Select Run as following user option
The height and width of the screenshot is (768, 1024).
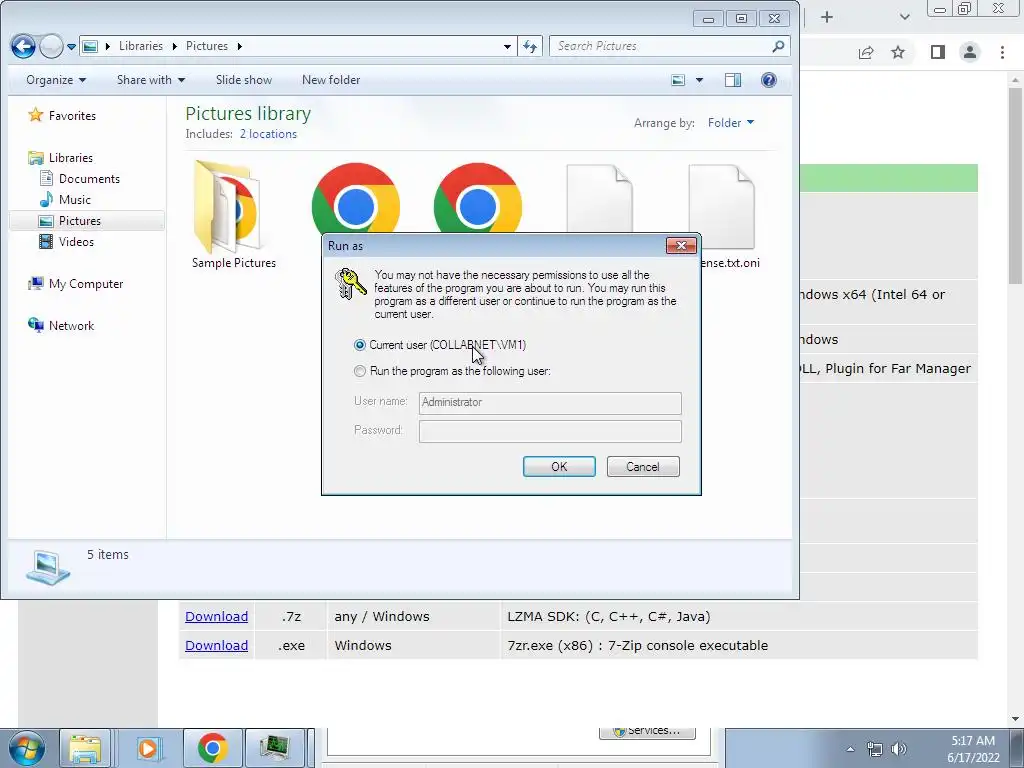[360, 371]
